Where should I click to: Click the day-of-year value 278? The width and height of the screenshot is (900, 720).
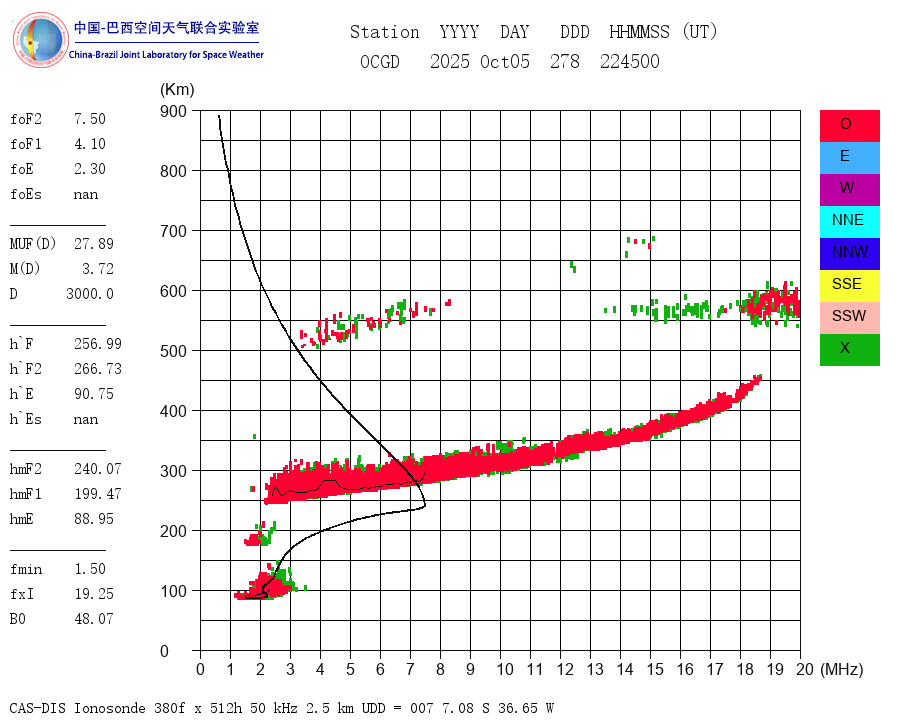[565, 61]
